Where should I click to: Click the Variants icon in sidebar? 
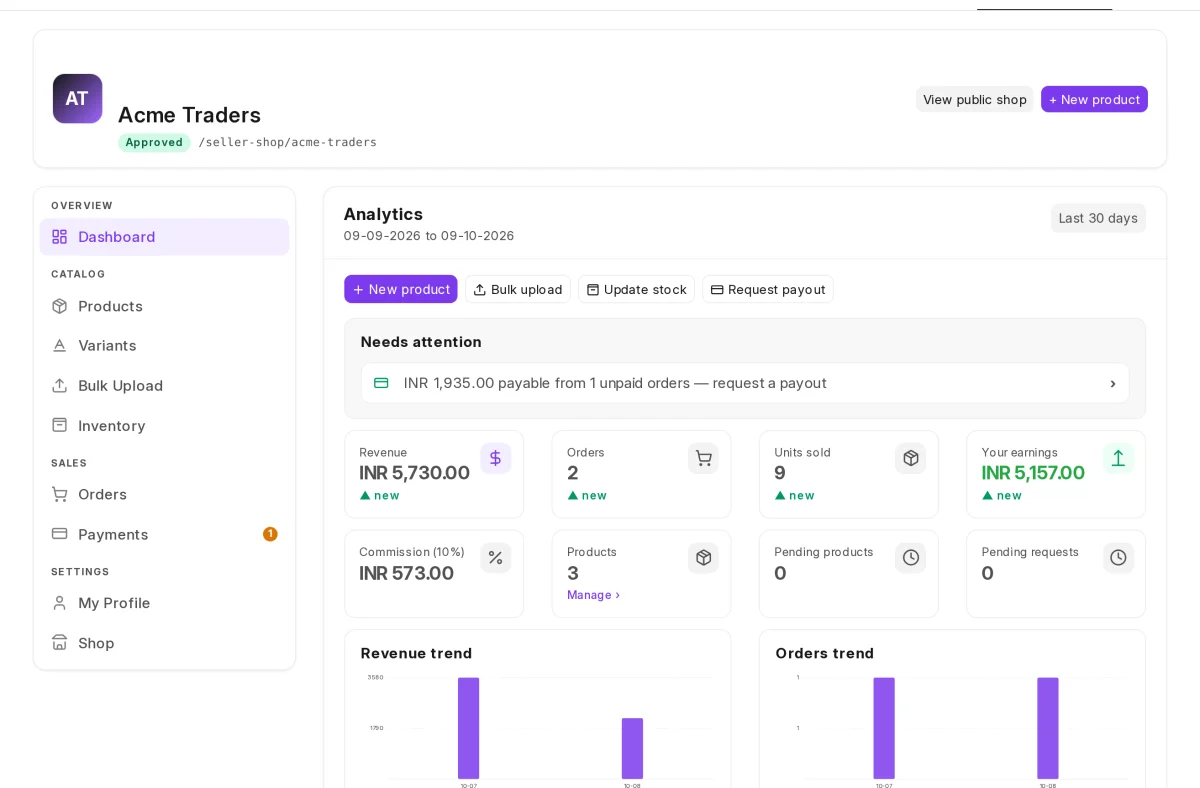60,345
